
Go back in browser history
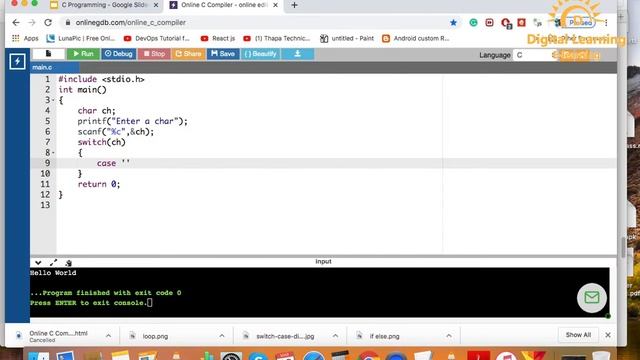16,22
